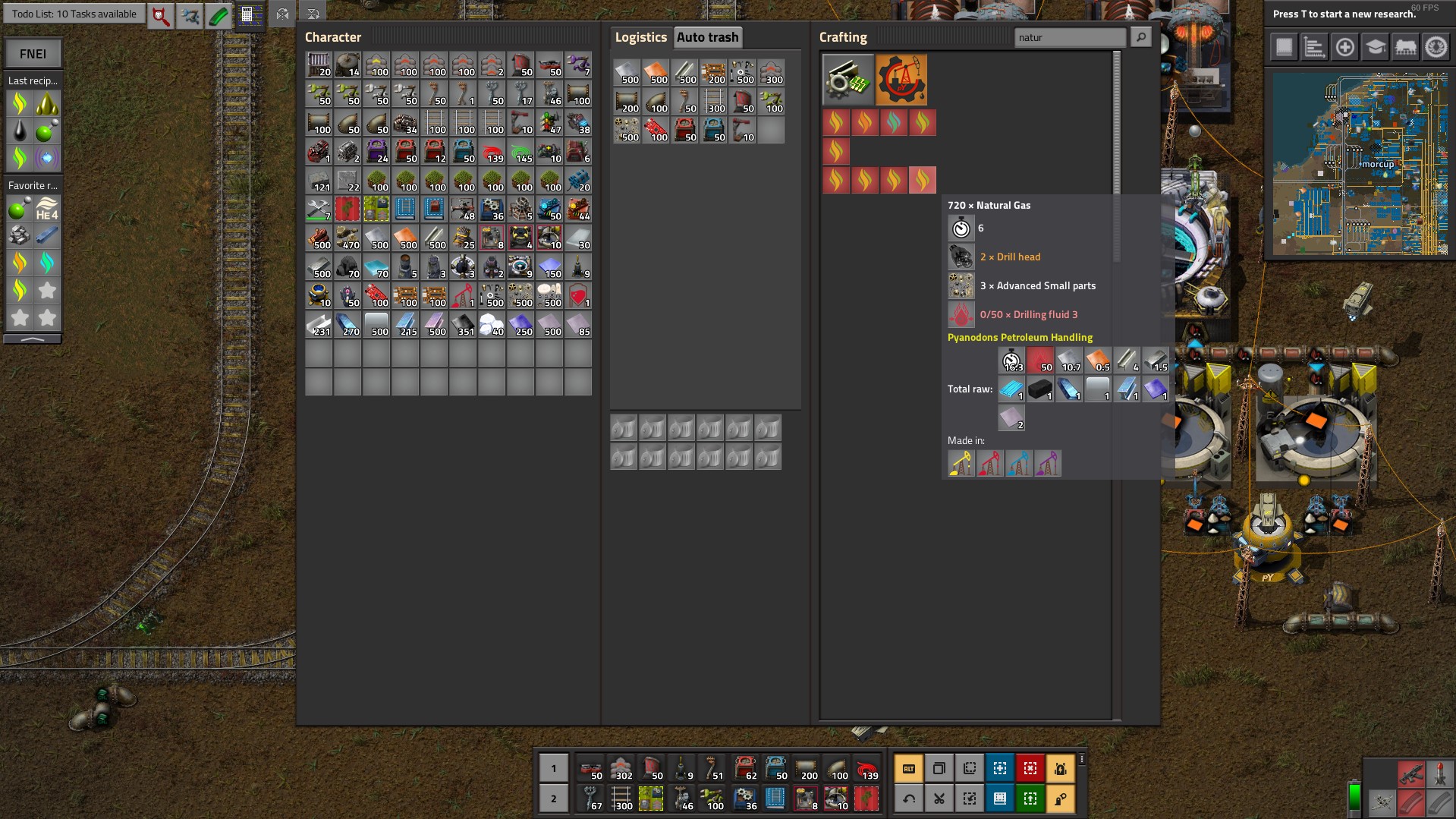This screenshot has width=1456, height=819.
Task: Pick up the 47 rail signal stack
Action: click(549, 122)
